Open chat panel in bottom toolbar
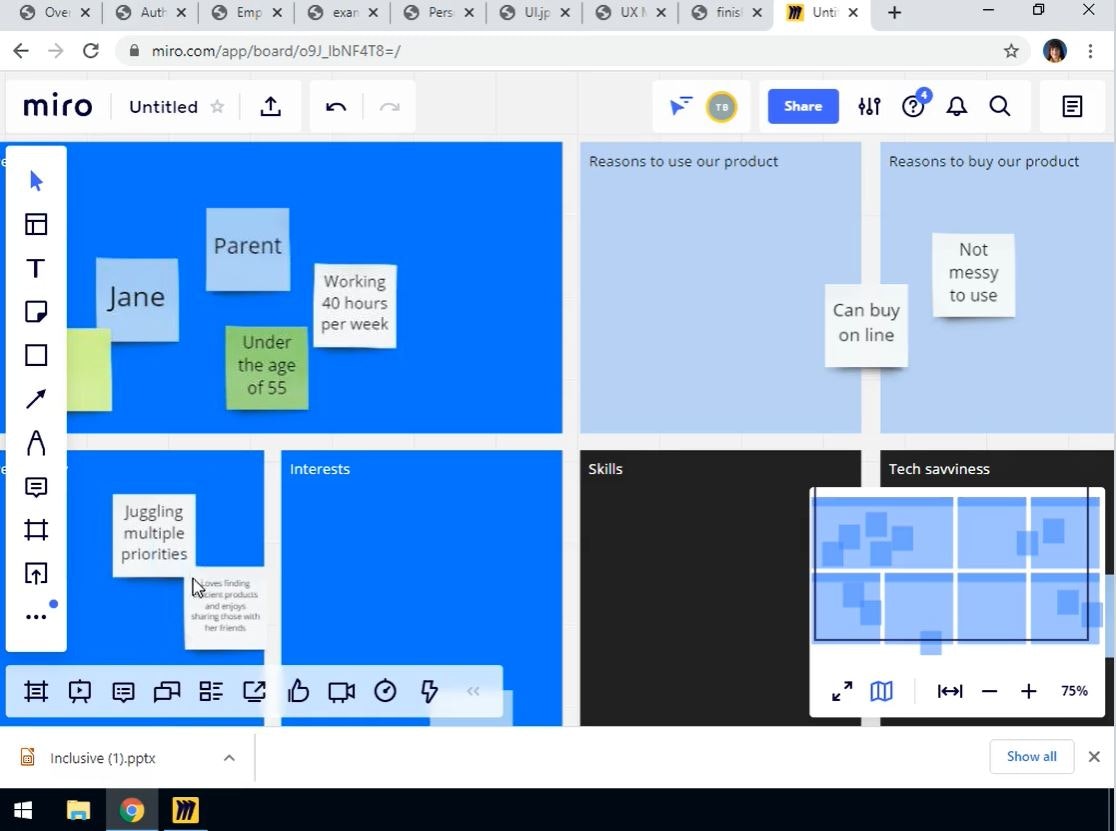Screen dimensions: 1116x831 167,692
